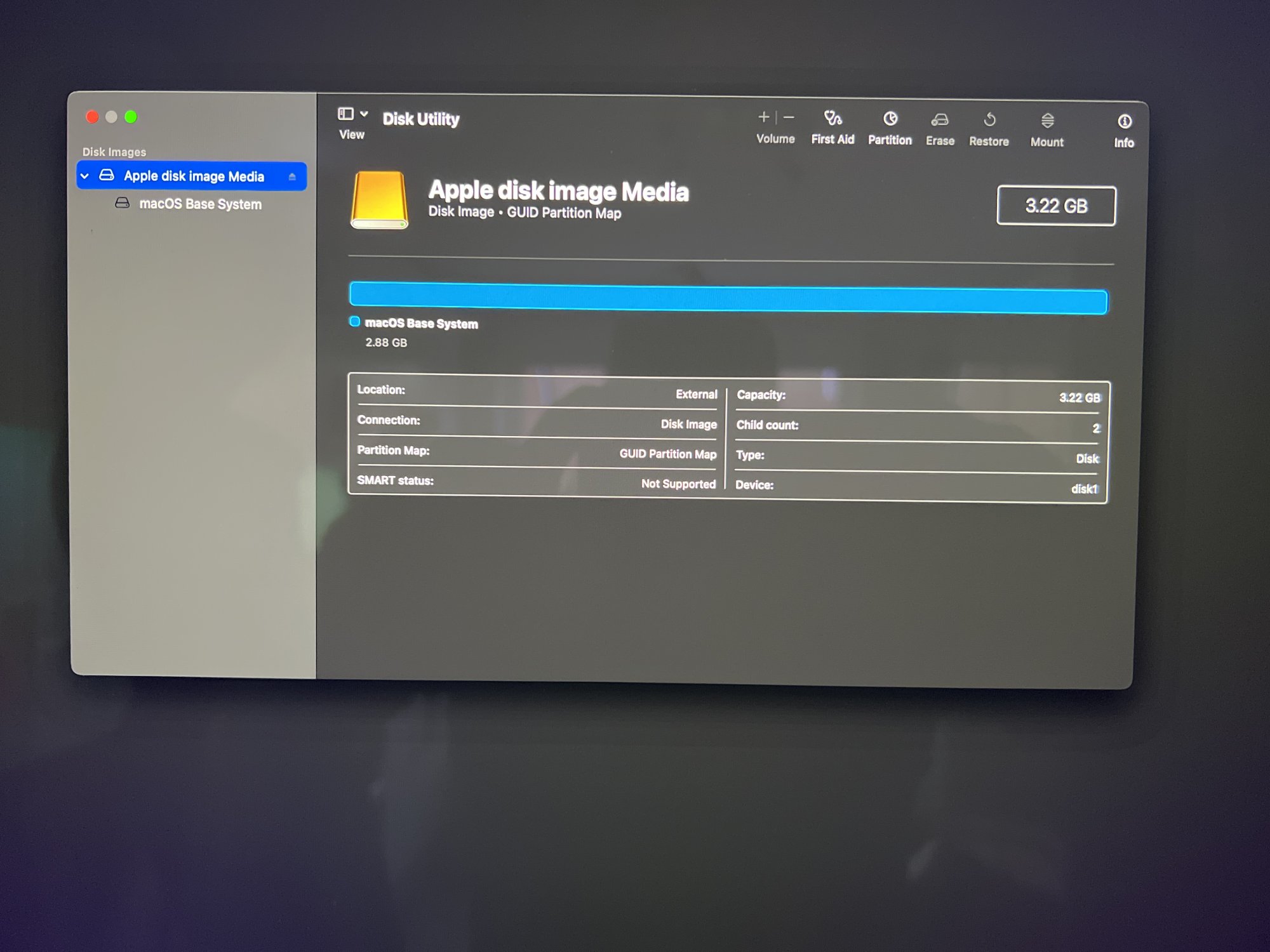Click the Erase disk icon
This screenshot has height=952, width=1270.
[x=939, y=120]
